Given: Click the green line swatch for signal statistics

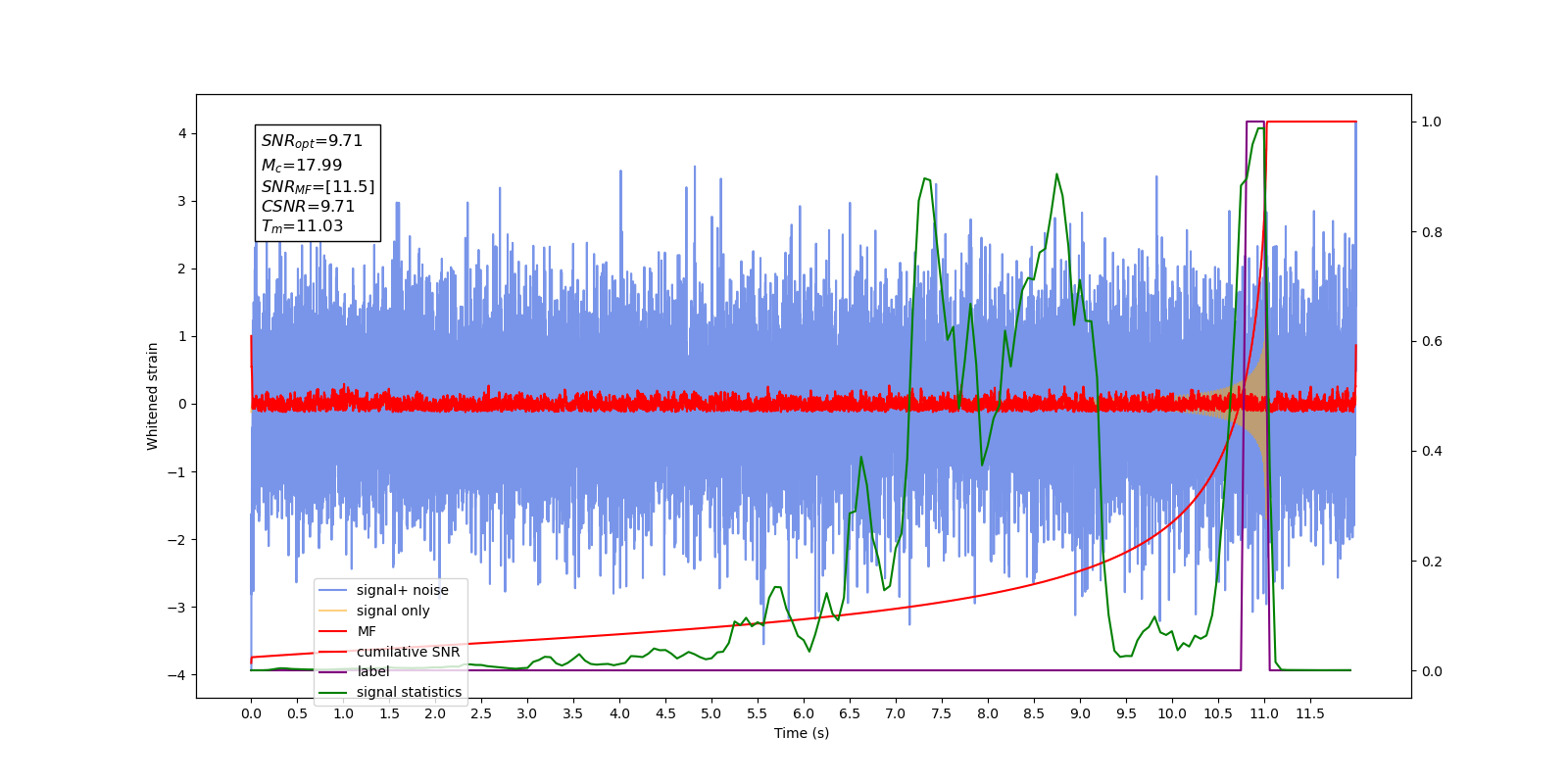Looking at the screenshot, I should point(333,692).
